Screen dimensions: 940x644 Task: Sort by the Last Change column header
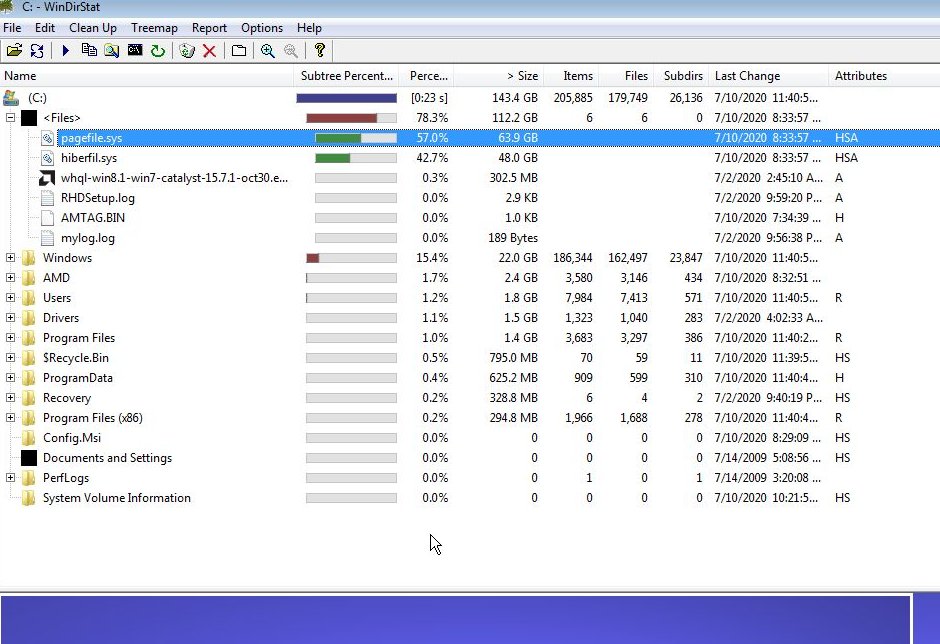click(768, 76)
